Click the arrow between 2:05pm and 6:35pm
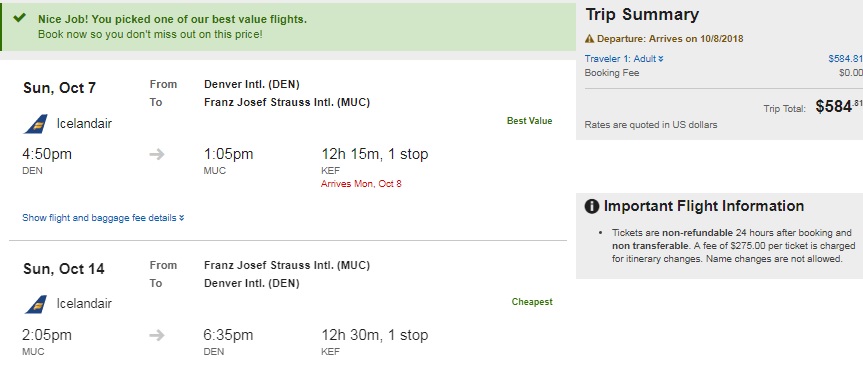863x379 pixels. click(157, 335)
